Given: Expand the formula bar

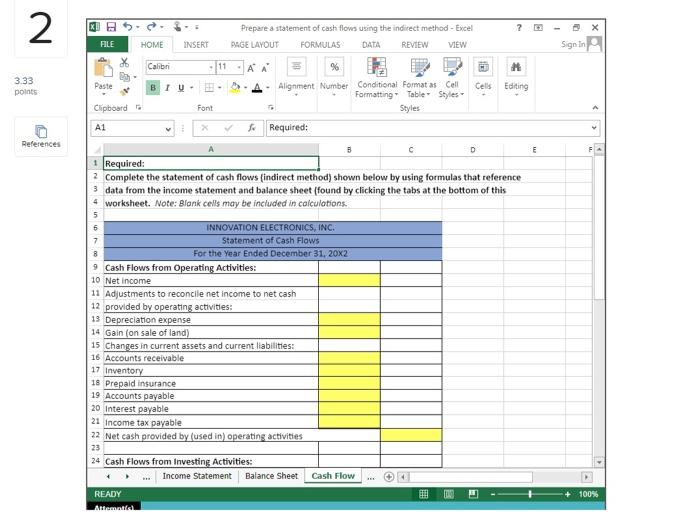Looking at the screenshot, I should (x=594, y=128).
